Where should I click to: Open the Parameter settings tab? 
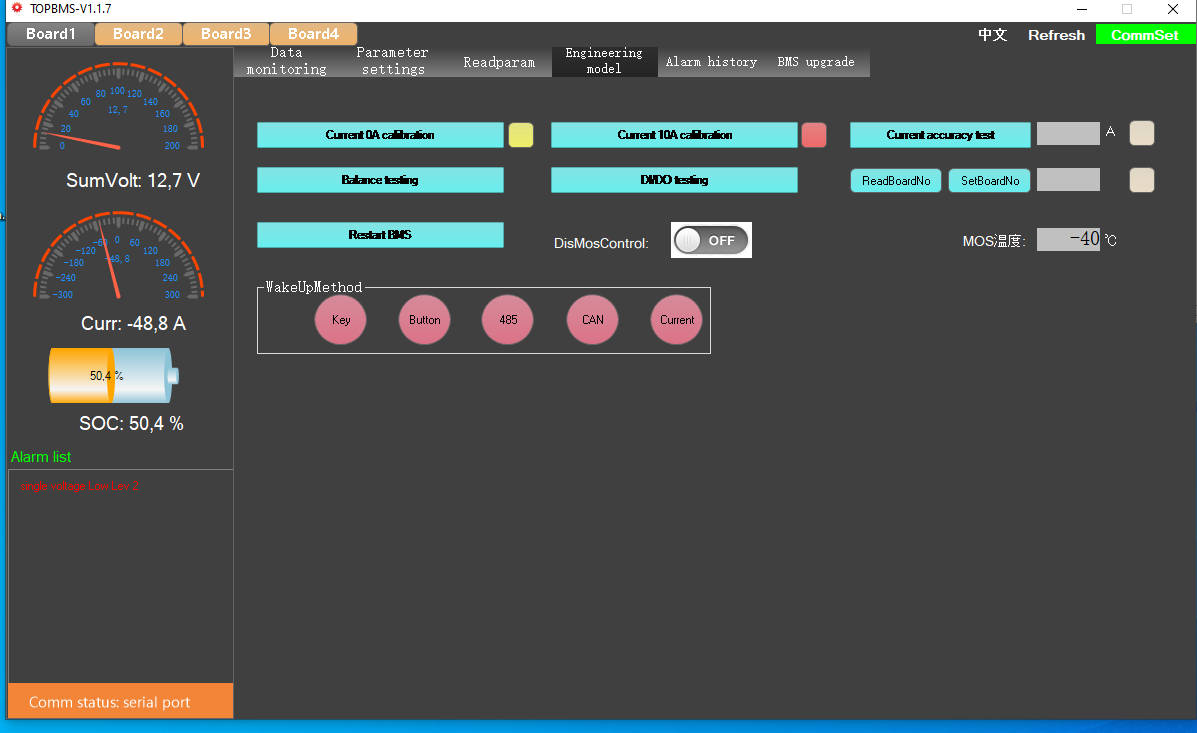tap(392, 61)
